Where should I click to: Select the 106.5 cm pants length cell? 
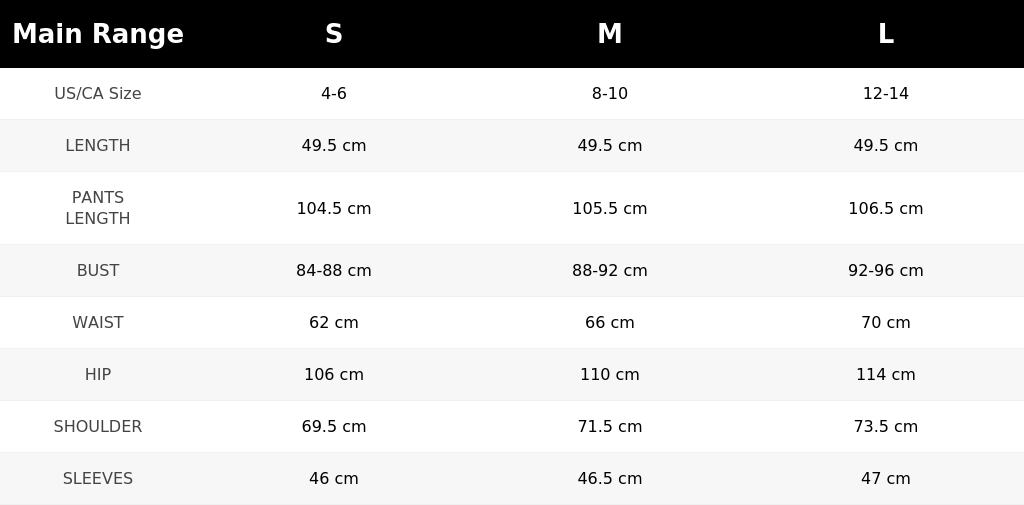pyautogui.click(x=886, y=208)
